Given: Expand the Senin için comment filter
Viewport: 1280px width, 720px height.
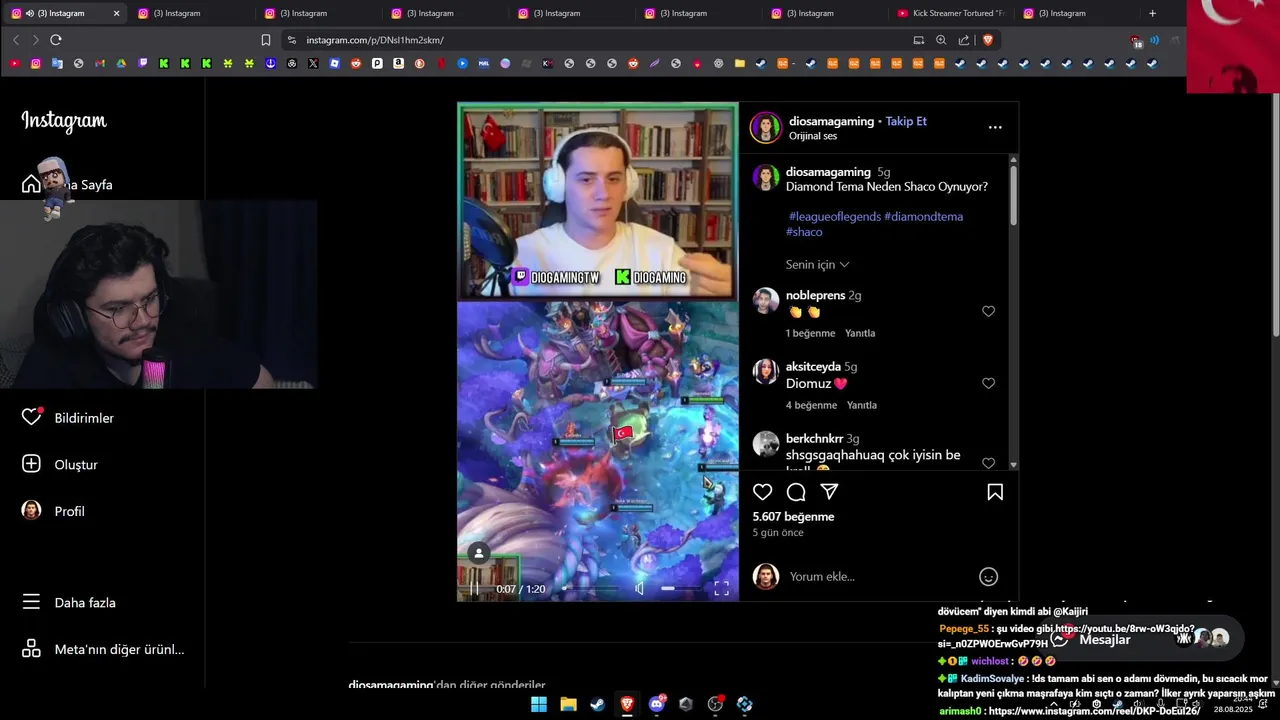Looking at the screenshot, I should (817, 264).
